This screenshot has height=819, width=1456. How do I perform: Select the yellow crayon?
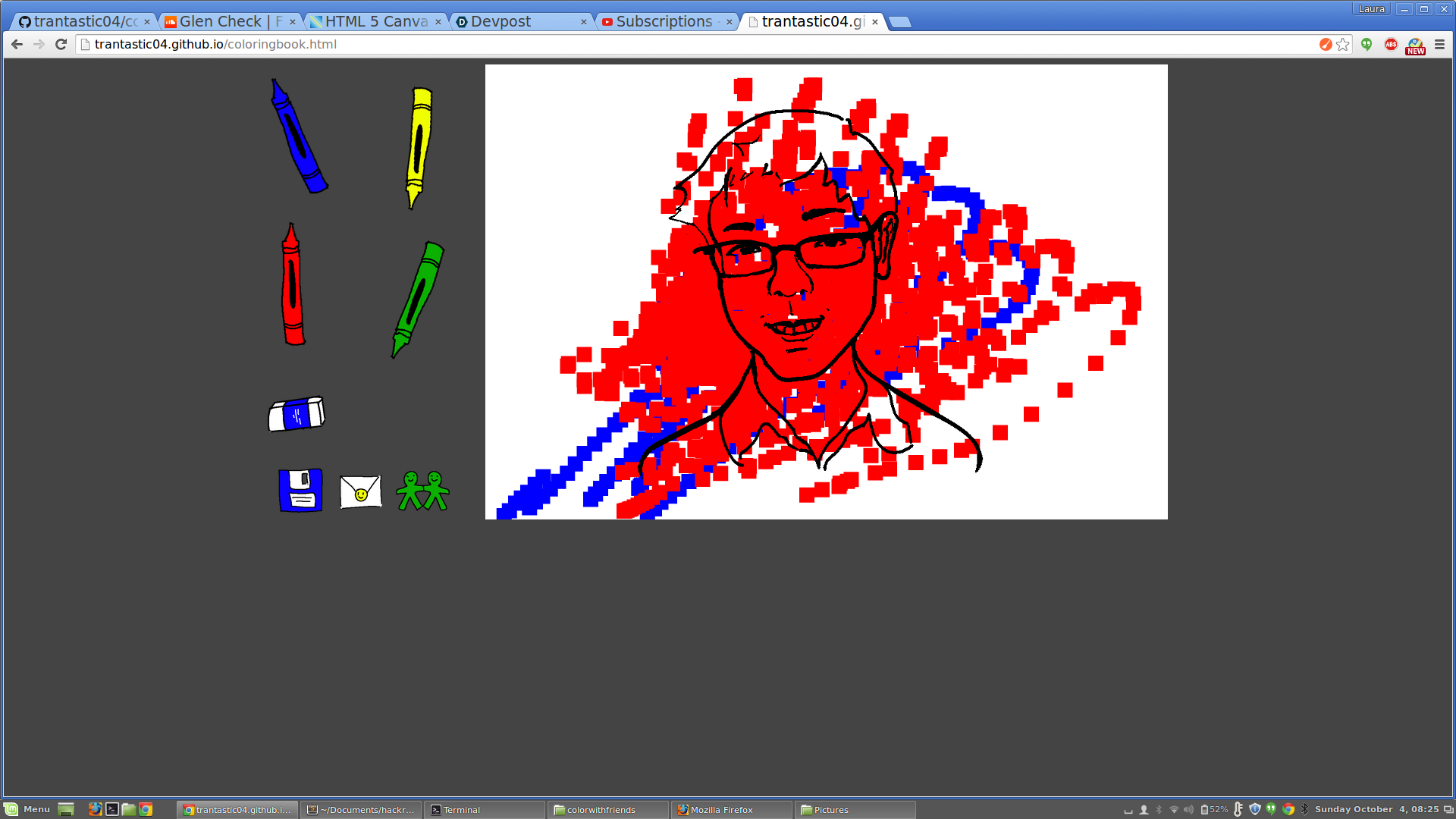(419, 146)
